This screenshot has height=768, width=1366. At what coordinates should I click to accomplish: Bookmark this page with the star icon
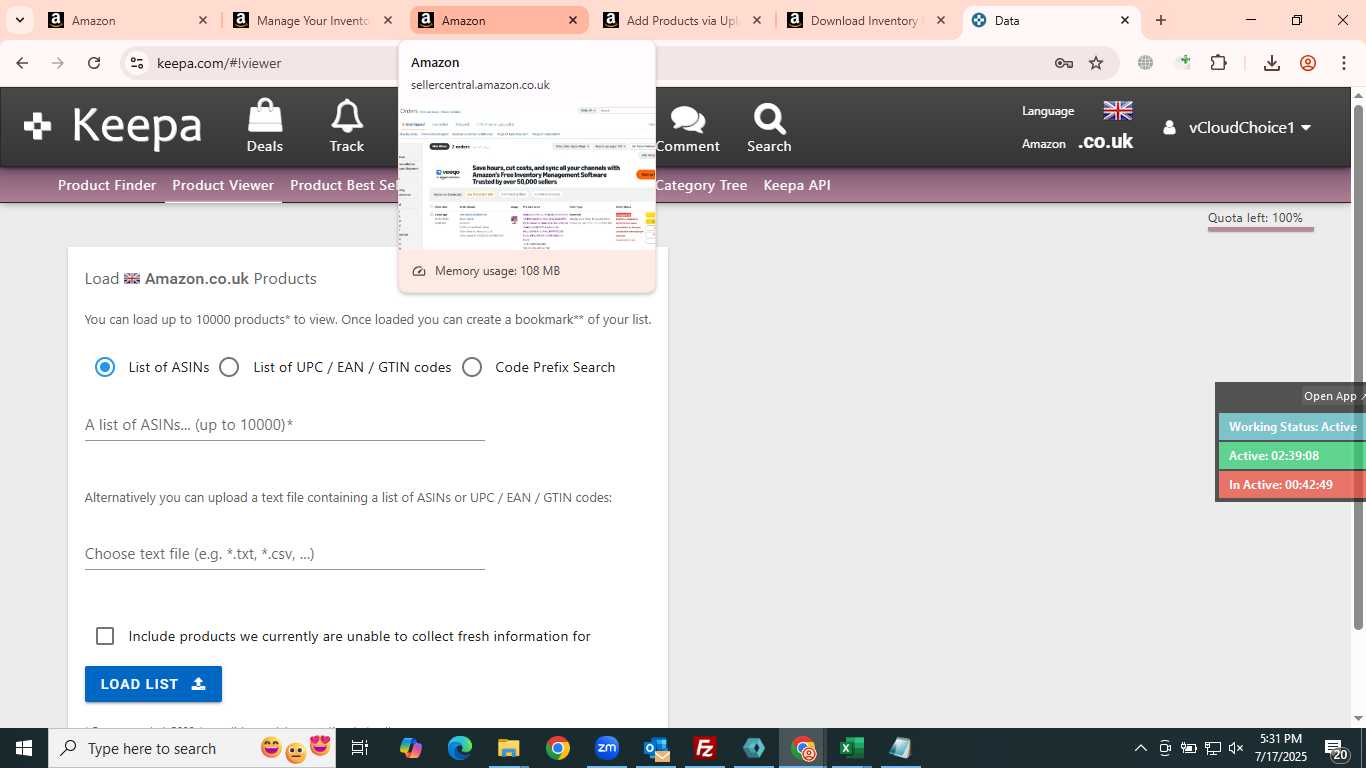point(1096,63)
